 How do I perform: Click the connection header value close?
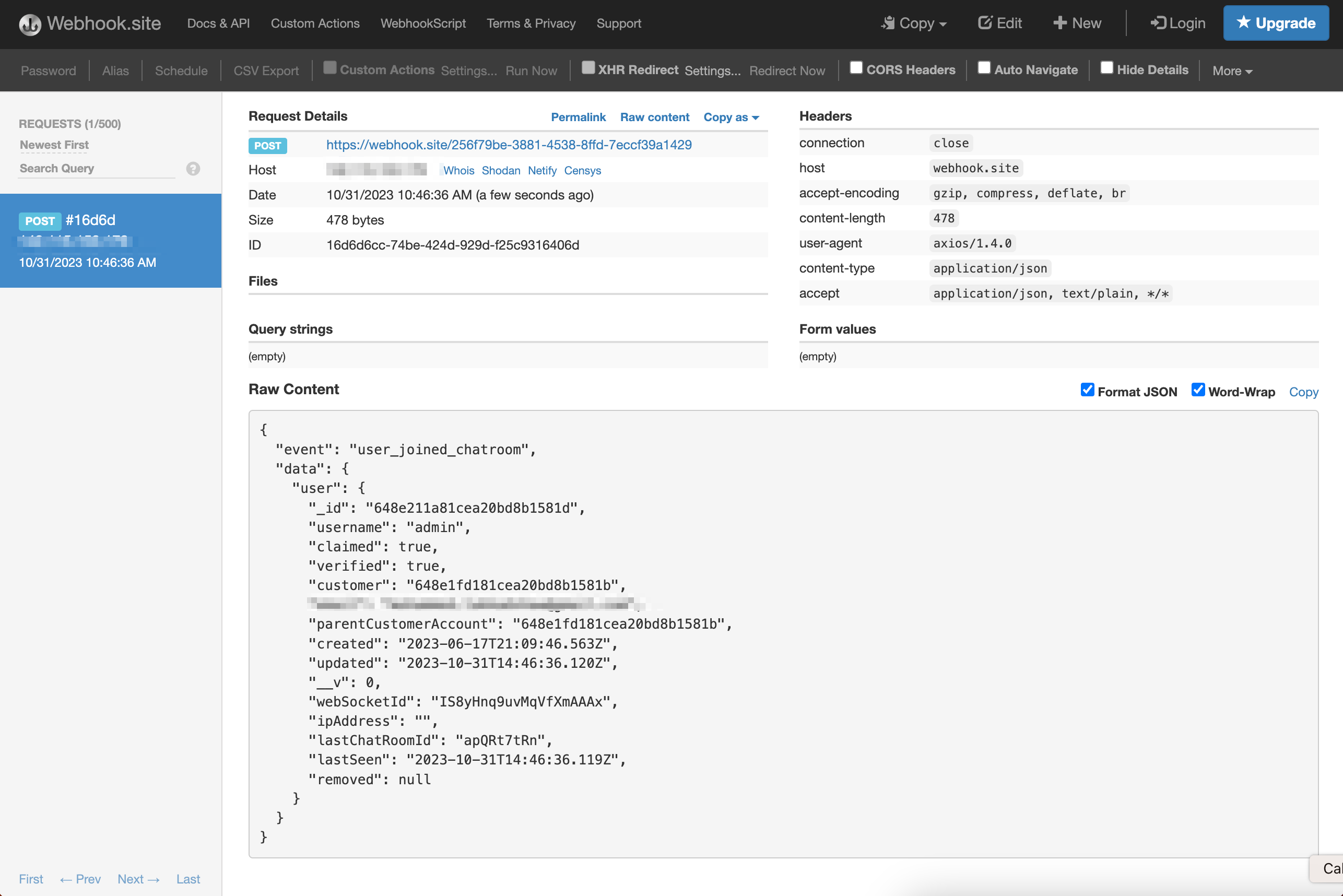pyautogui.click(x=951, y=143)
